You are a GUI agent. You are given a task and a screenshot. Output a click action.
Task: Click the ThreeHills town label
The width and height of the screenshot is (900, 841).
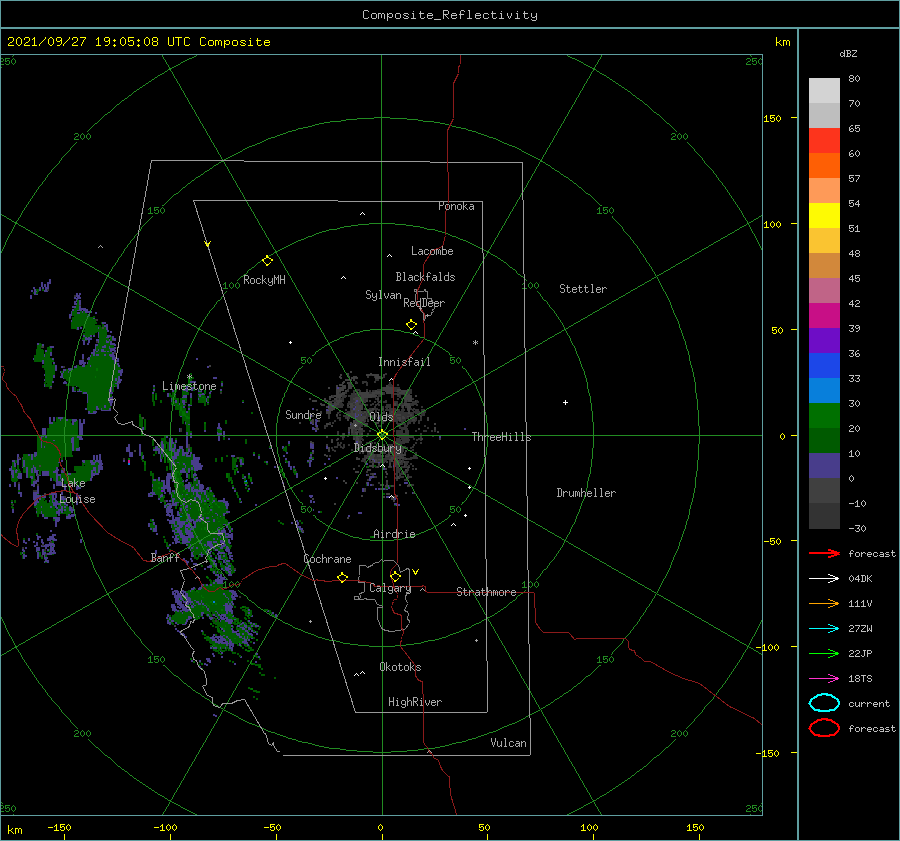(x=501, y=437)
